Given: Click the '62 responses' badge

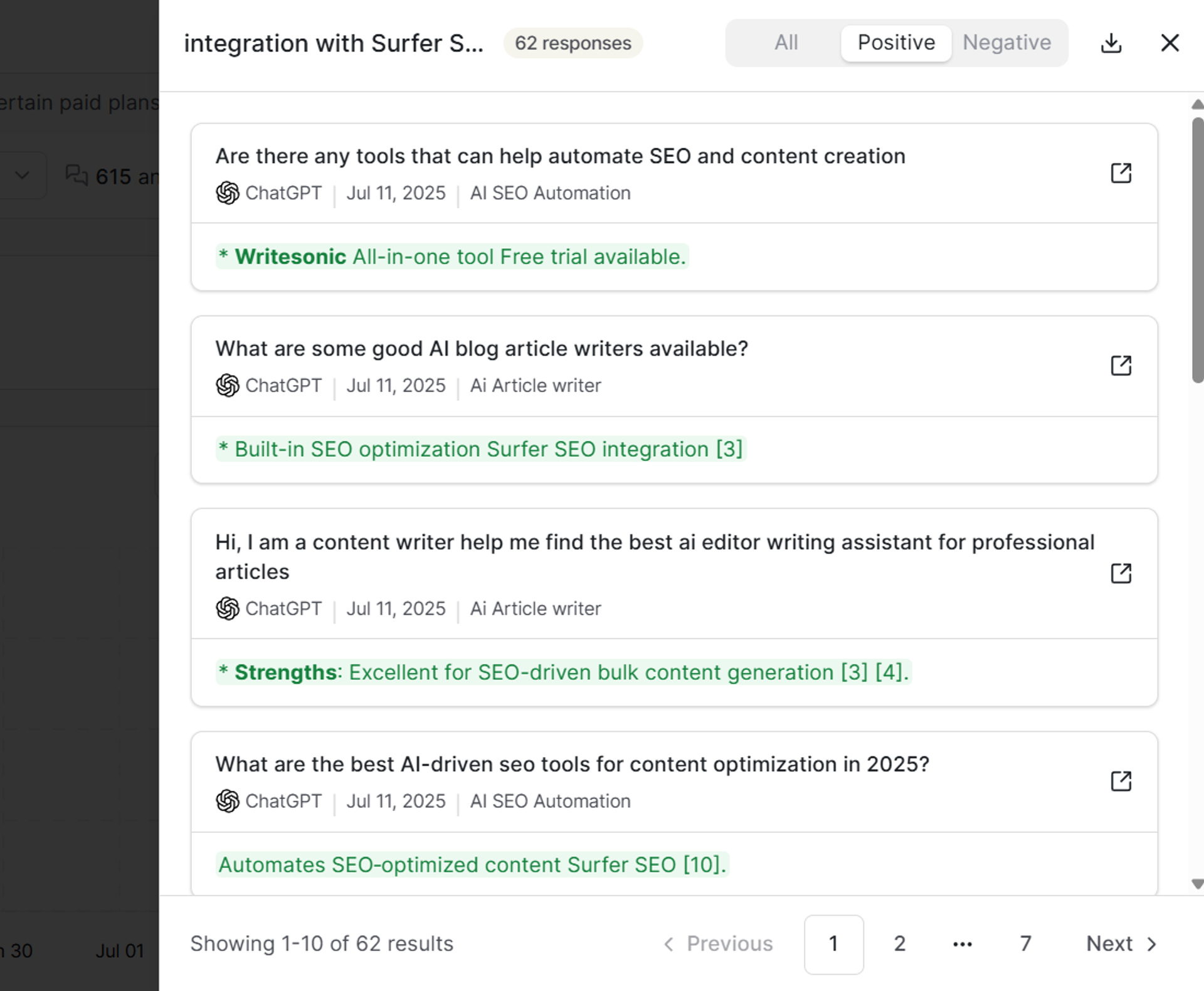Looking at the screenshot, I should tap(573, 43).
